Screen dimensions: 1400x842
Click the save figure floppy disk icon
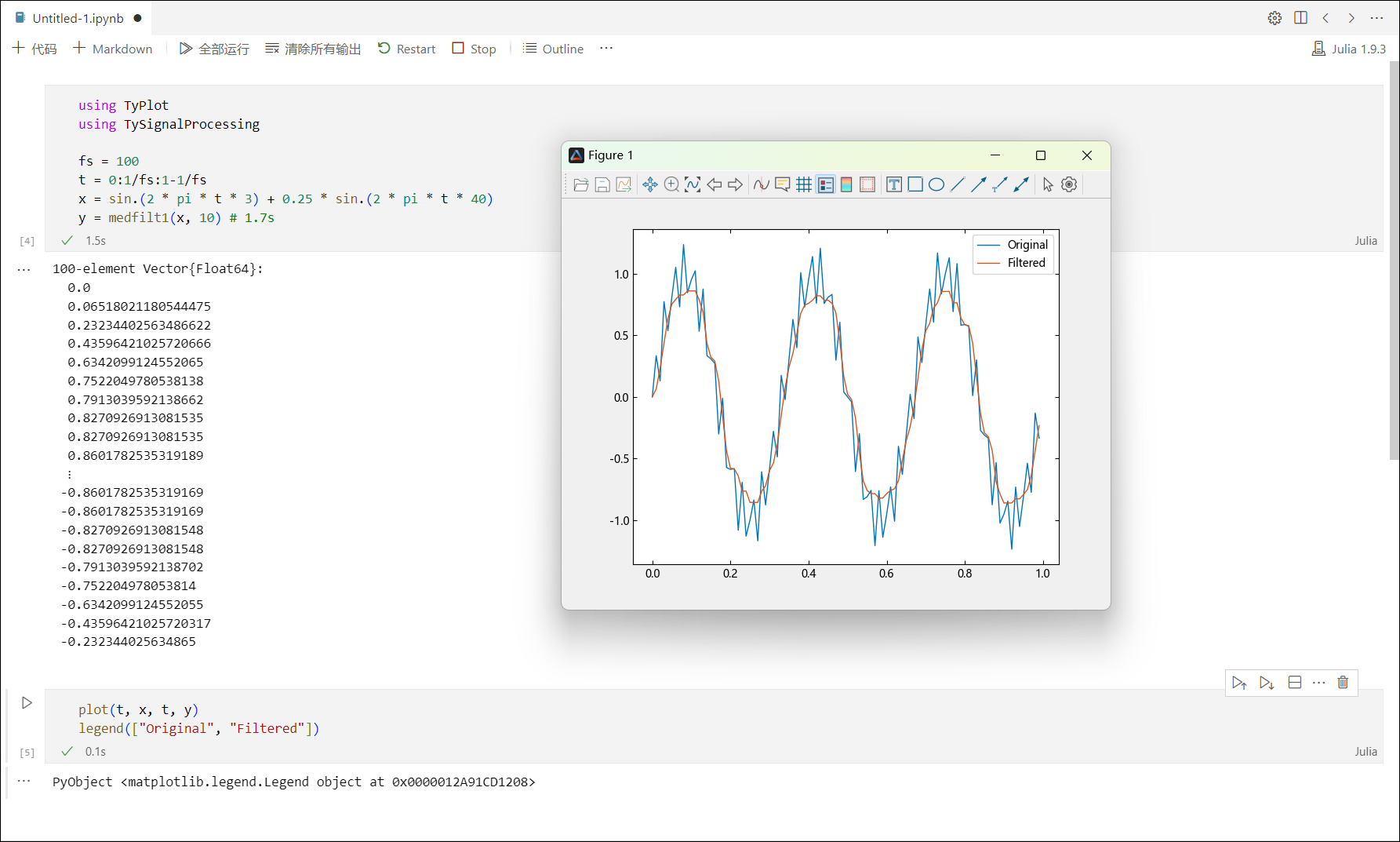click(x=602, y=184)
